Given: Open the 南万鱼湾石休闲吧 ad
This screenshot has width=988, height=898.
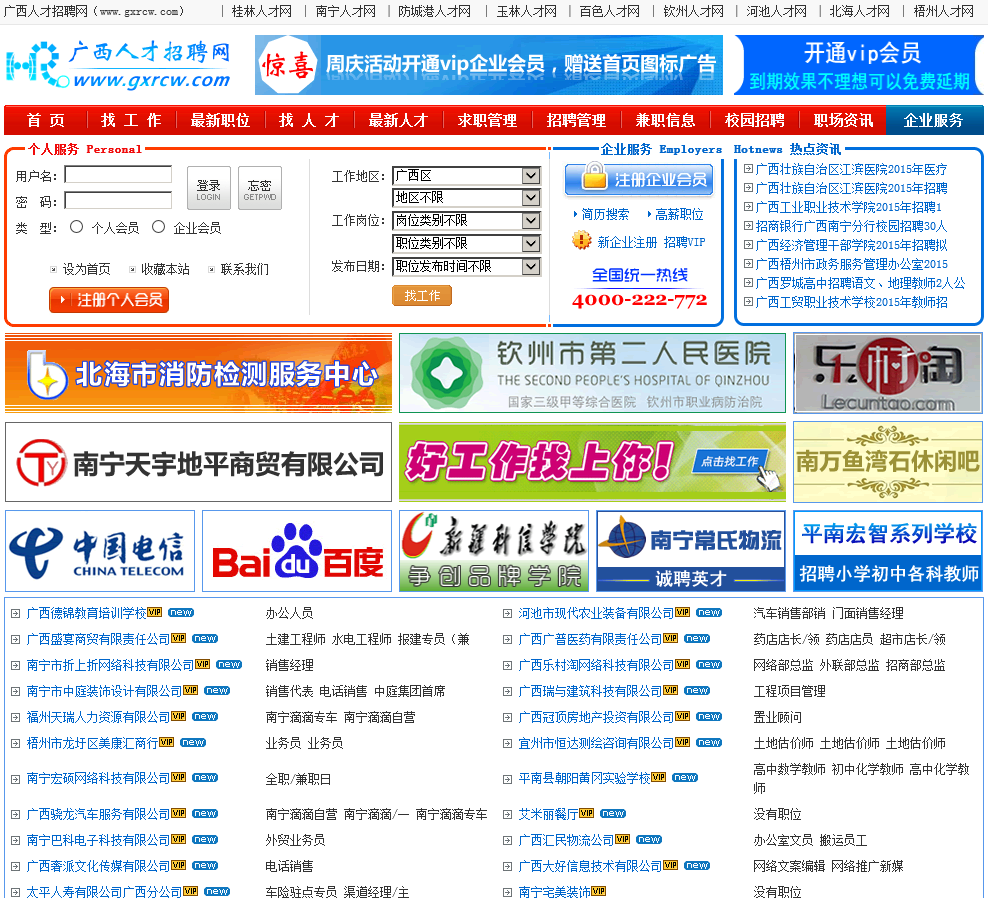Looking at the screenshot, I should pyautogui.click(x=887, y=462).
